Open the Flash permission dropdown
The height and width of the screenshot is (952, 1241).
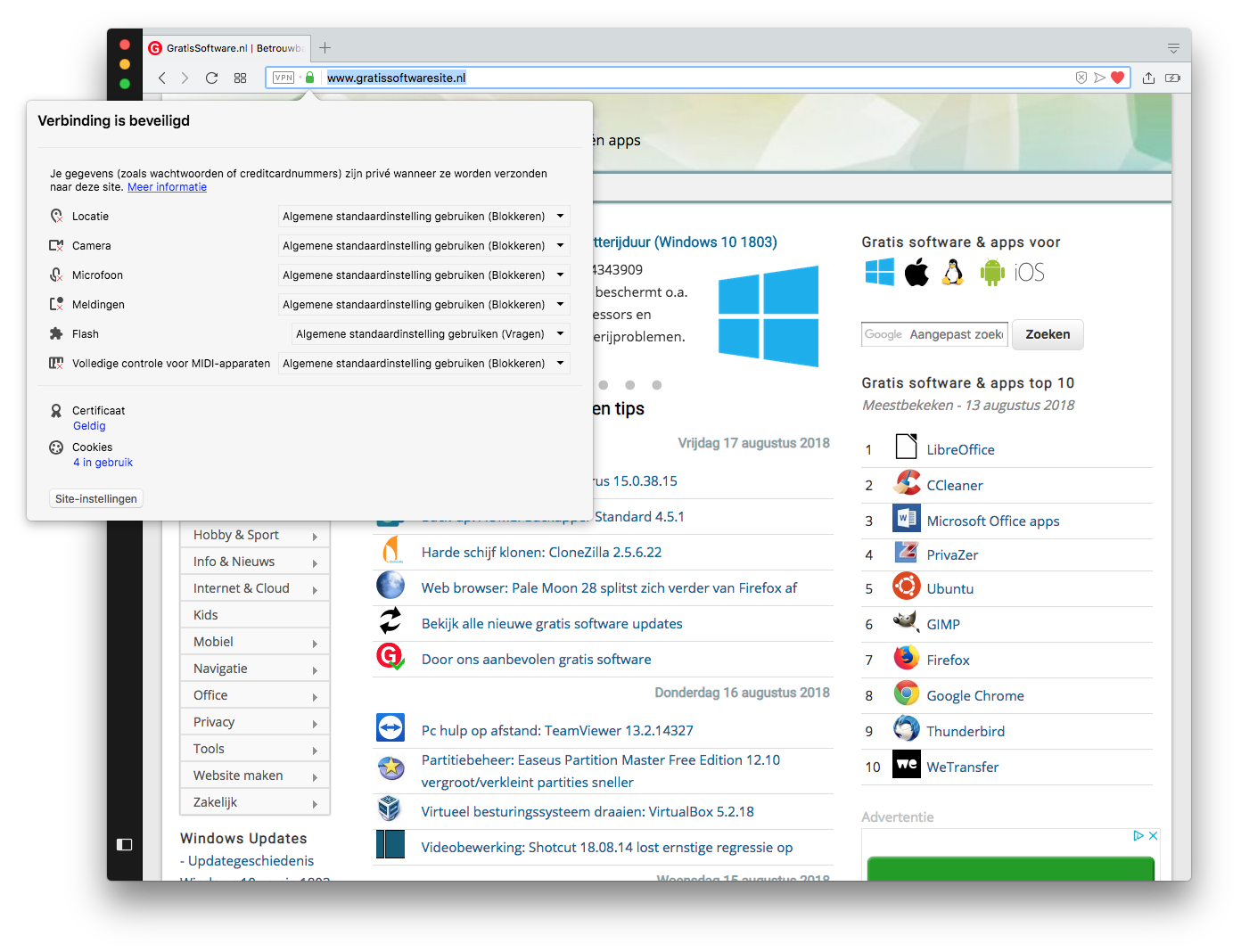click(431, 334)
